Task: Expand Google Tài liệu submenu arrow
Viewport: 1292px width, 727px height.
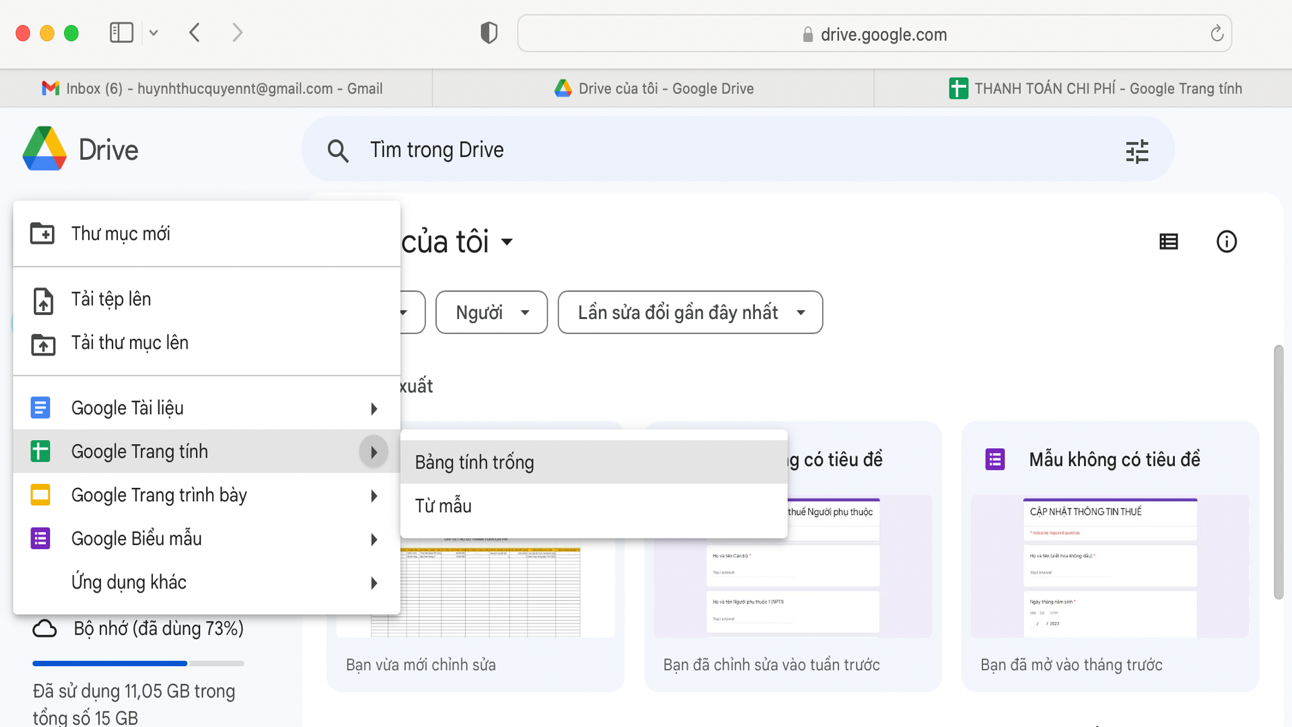Action: coord(373,409)
